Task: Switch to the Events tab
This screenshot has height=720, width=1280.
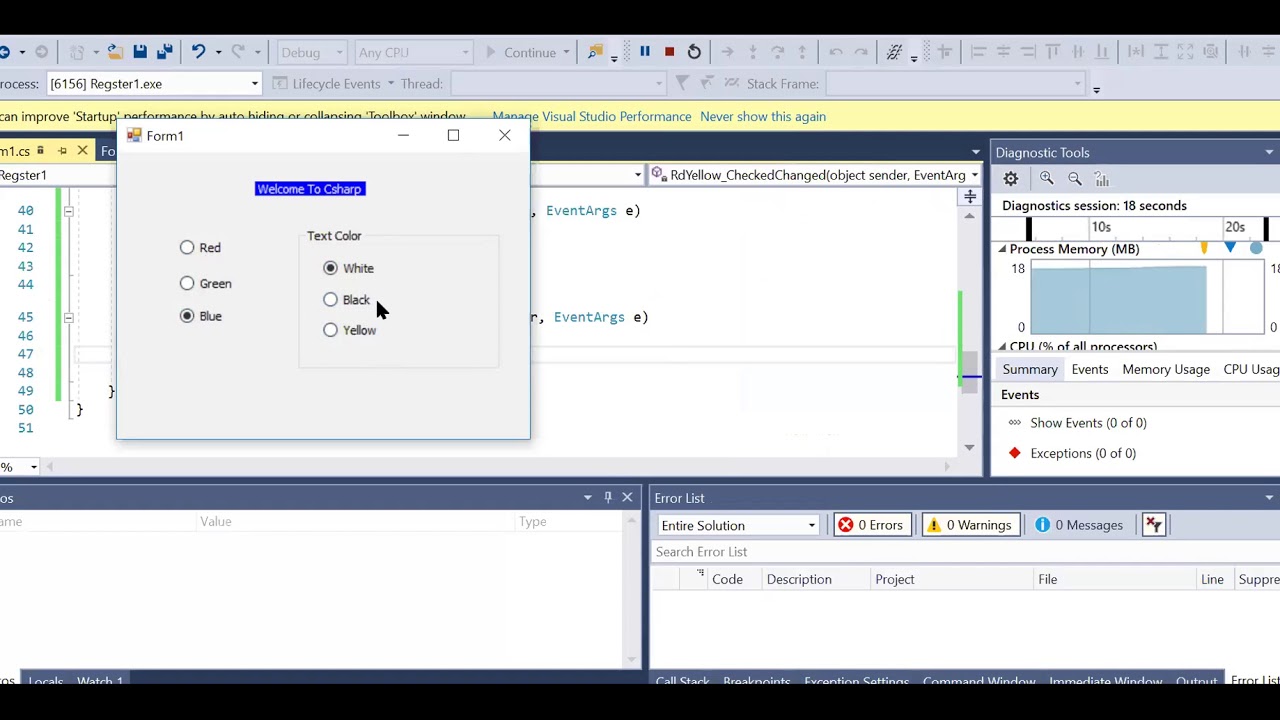Action: coord(1090,369)
